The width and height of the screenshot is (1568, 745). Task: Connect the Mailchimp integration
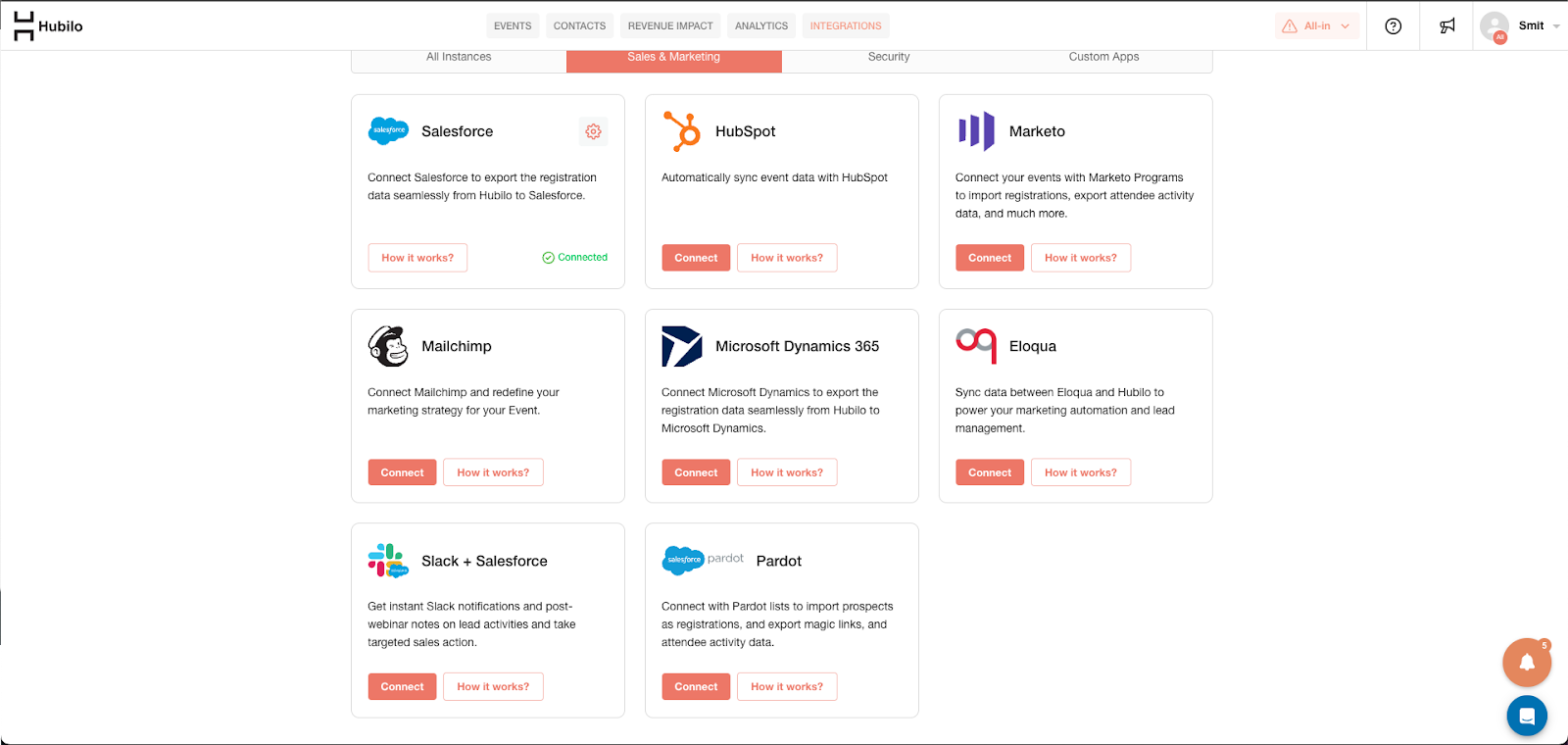click(402, 472)
